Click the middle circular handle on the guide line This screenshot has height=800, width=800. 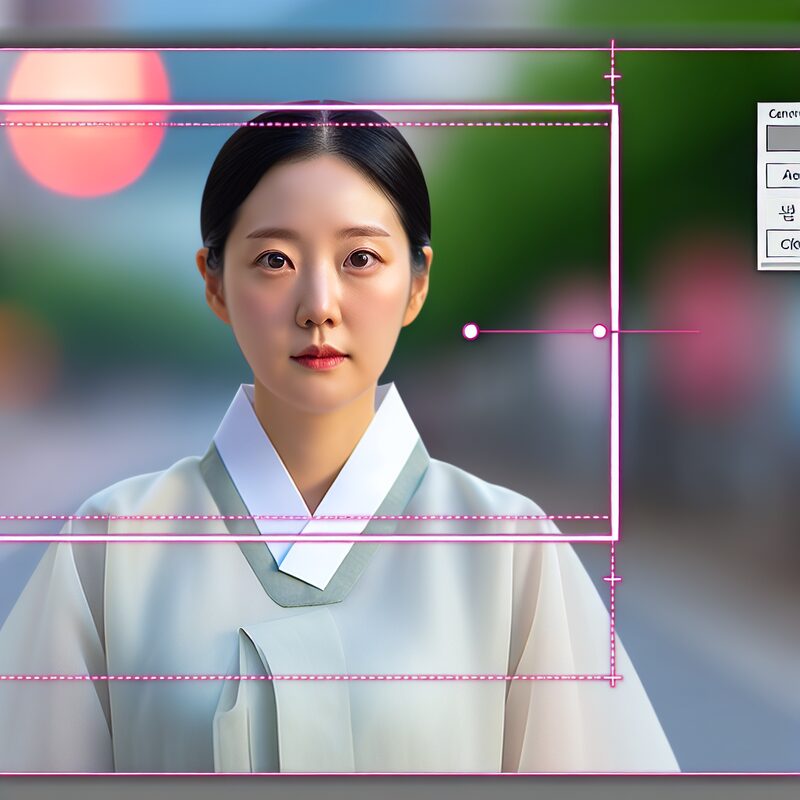598,331
